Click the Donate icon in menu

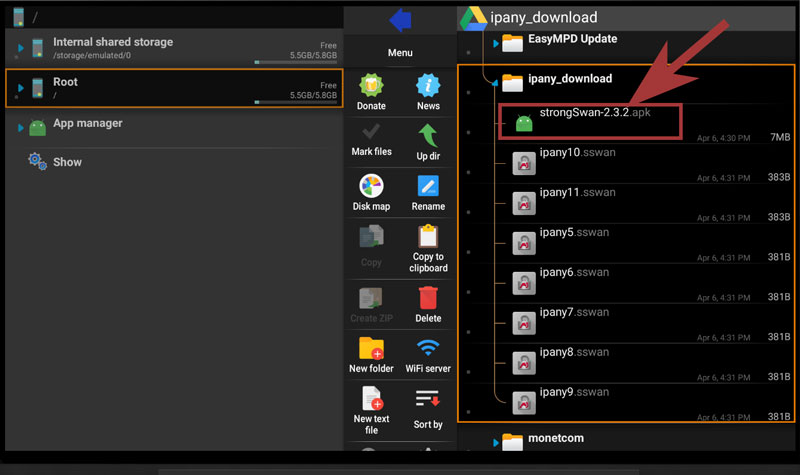371,88
